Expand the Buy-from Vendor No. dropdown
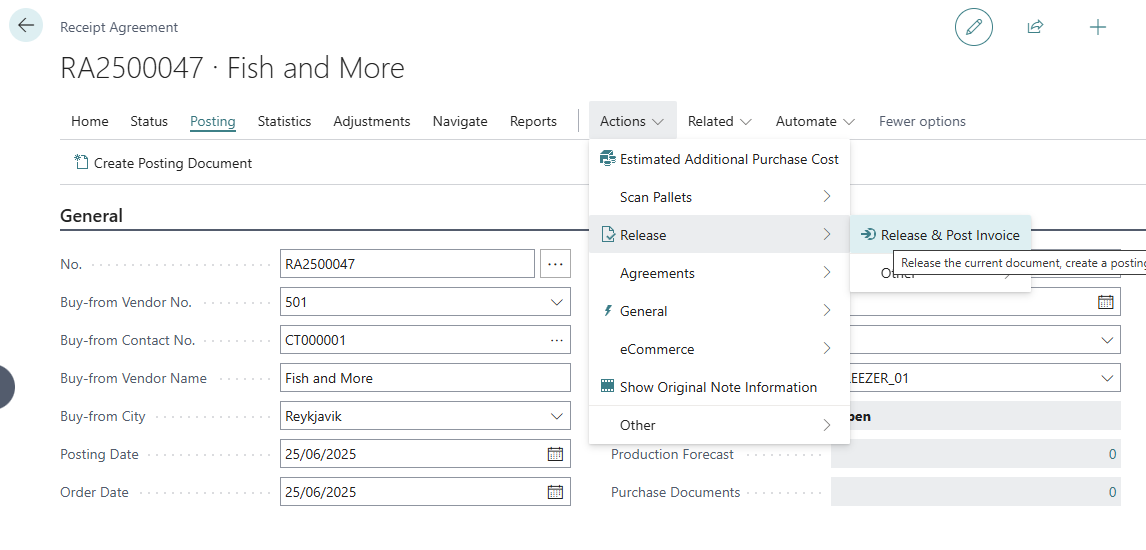This screenshot has width=1146, height=550. click(x=556, y=302)
